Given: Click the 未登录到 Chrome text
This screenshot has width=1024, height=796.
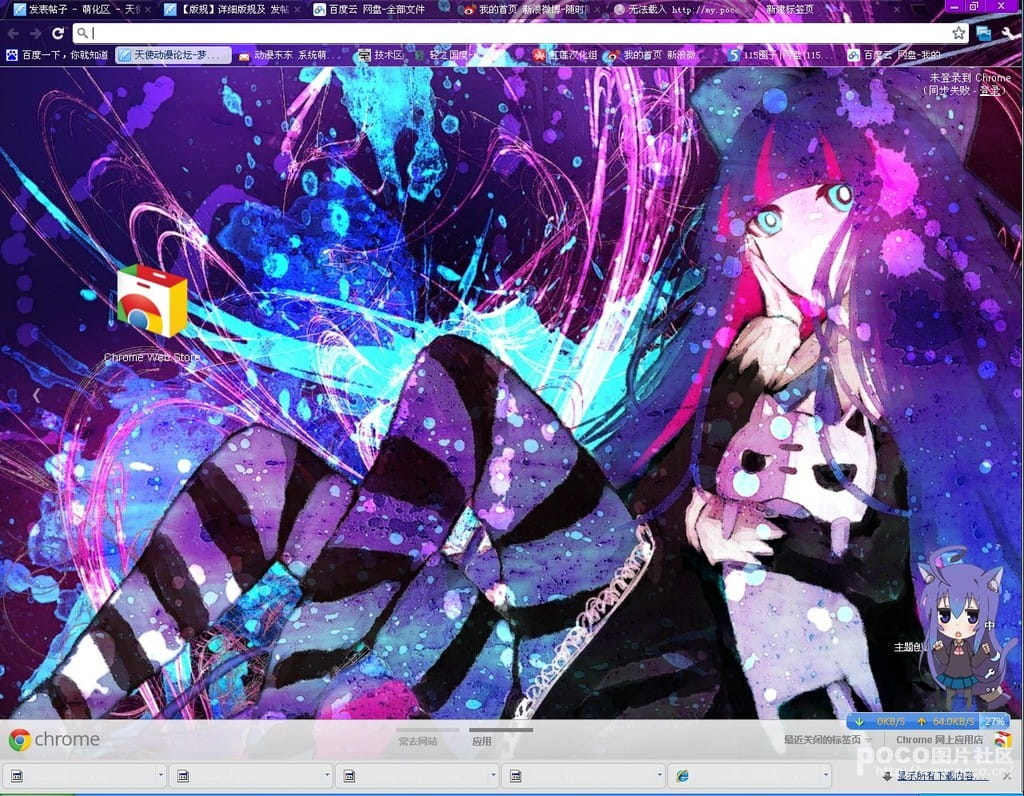Looking at the screenshot, I should (970, 78).
